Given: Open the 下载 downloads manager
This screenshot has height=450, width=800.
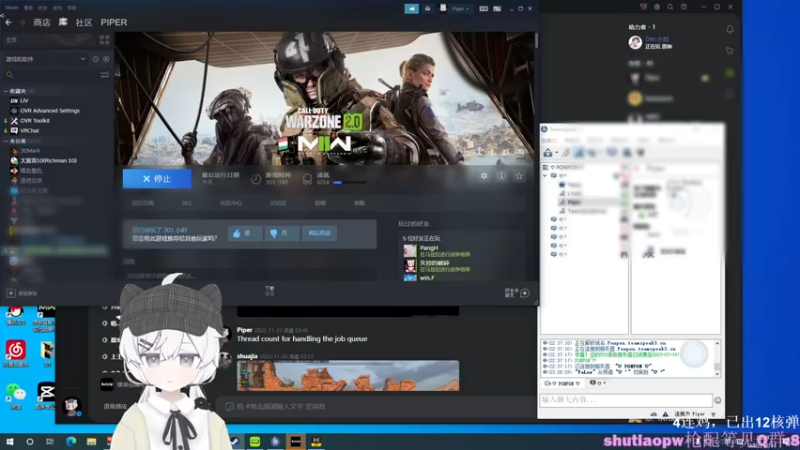Looking at the screenshot, I should point(269,291).
